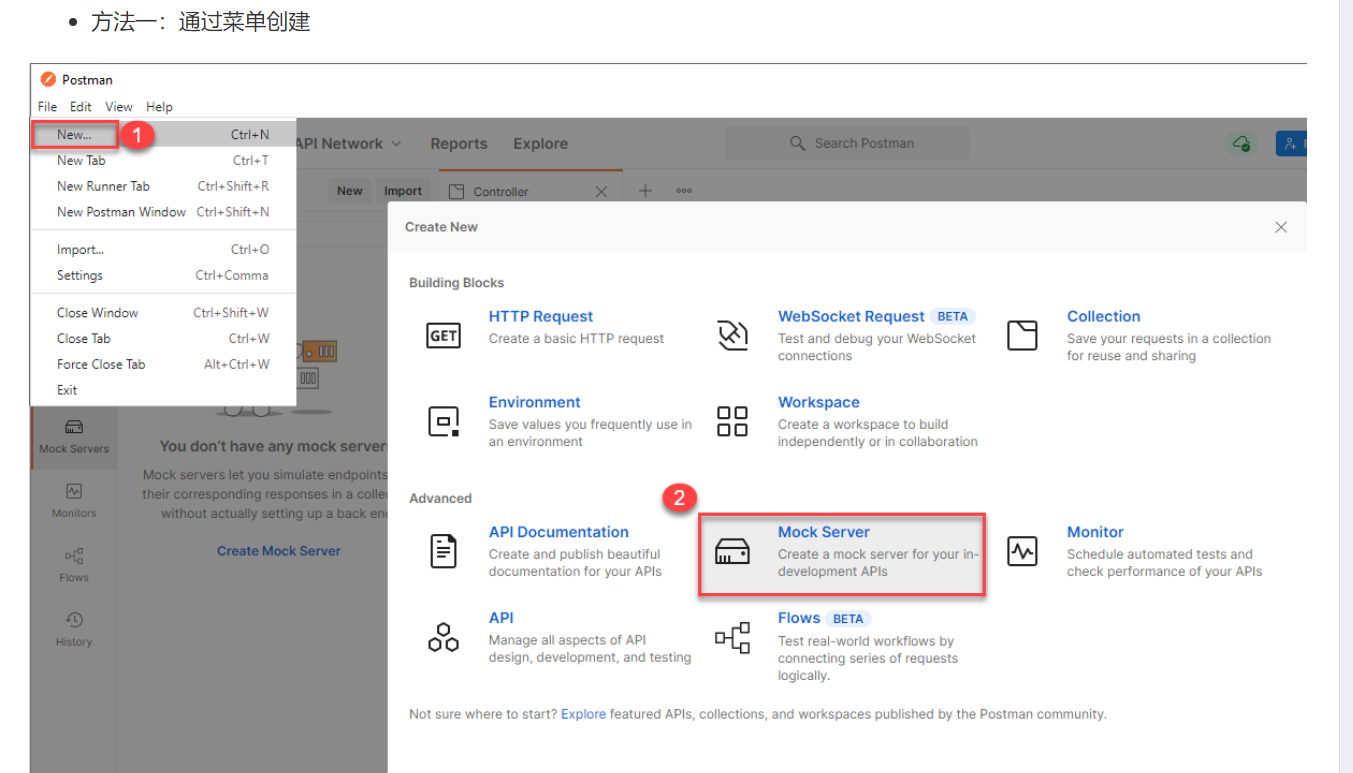Click the Explore link in the dialog footer
Screen dimensions: 1353x773
584,715
